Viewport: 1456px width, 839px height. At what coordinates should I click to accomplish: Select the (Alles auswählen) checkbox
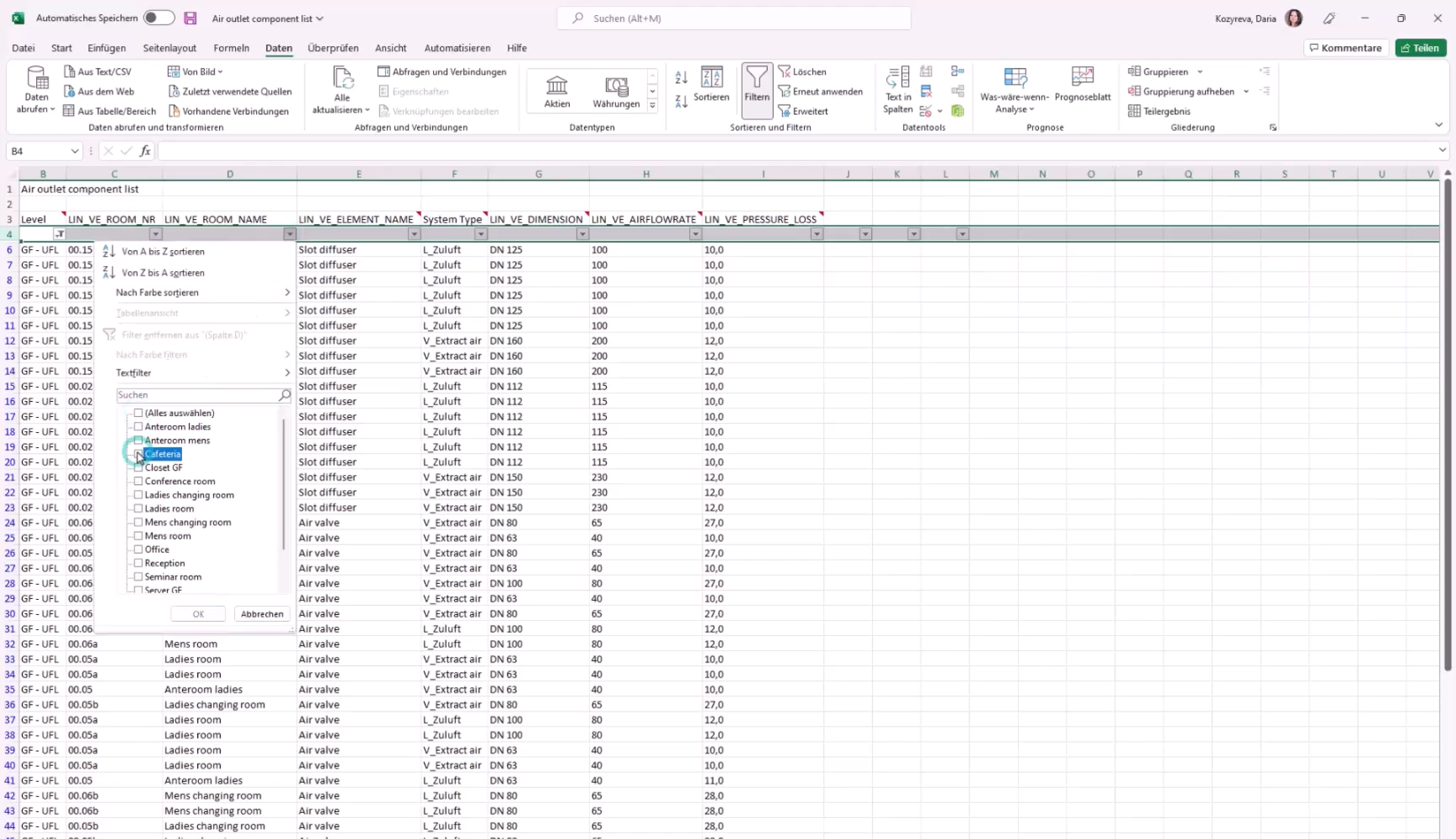point(138,413)
